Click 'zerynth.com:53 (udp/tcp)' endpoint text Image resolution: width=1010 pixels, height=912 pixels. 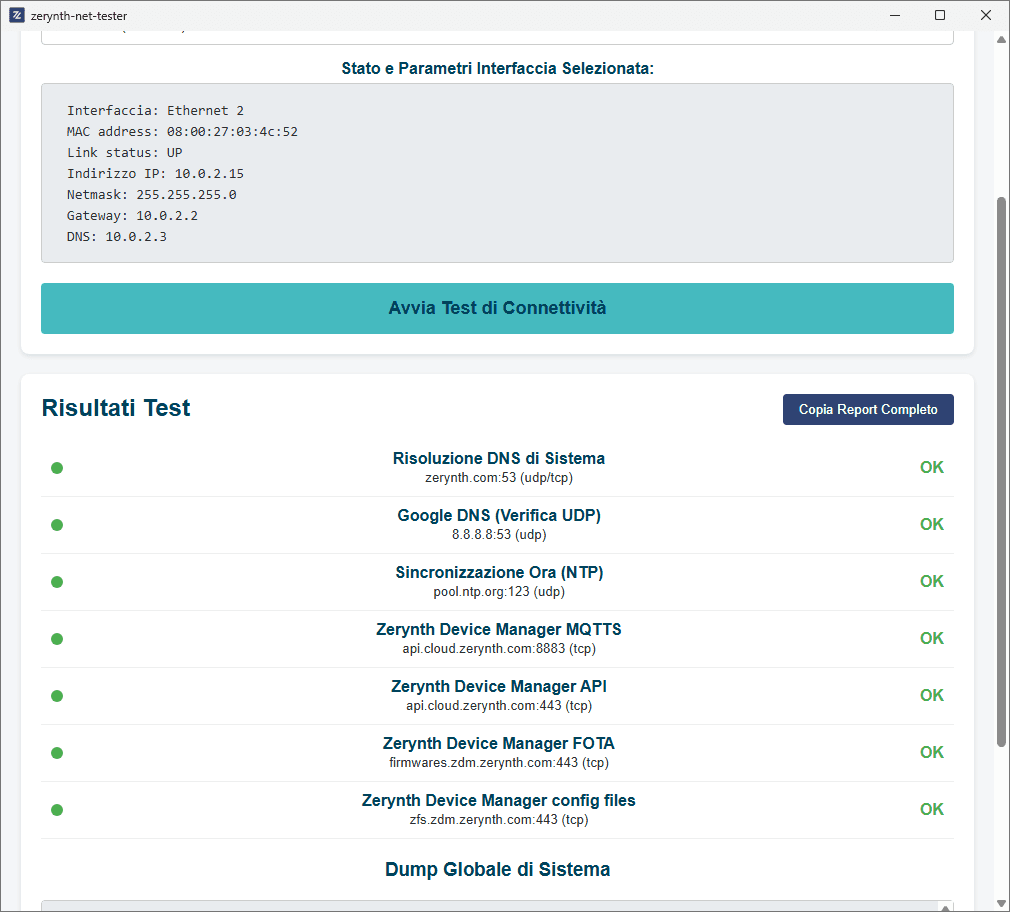coord(499,478)
